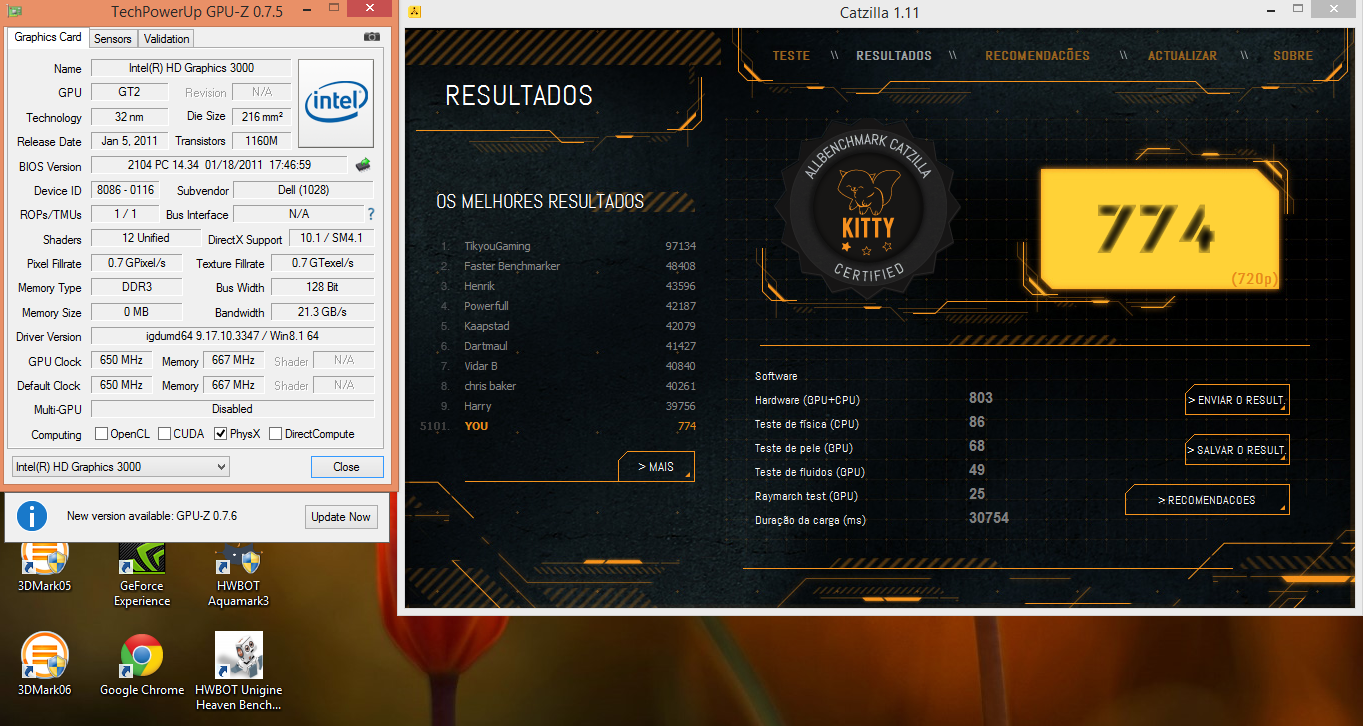Toggle the DirectCompute checkbox

(x=275, y=434)
